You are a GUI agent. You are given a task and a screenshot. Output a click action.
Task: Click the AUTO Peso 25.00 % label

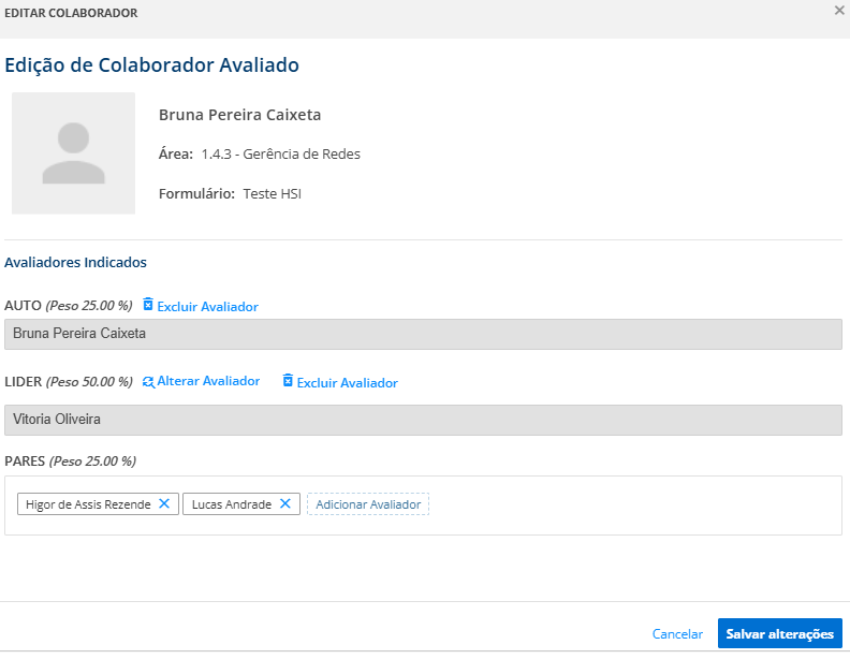coord(68,306)
